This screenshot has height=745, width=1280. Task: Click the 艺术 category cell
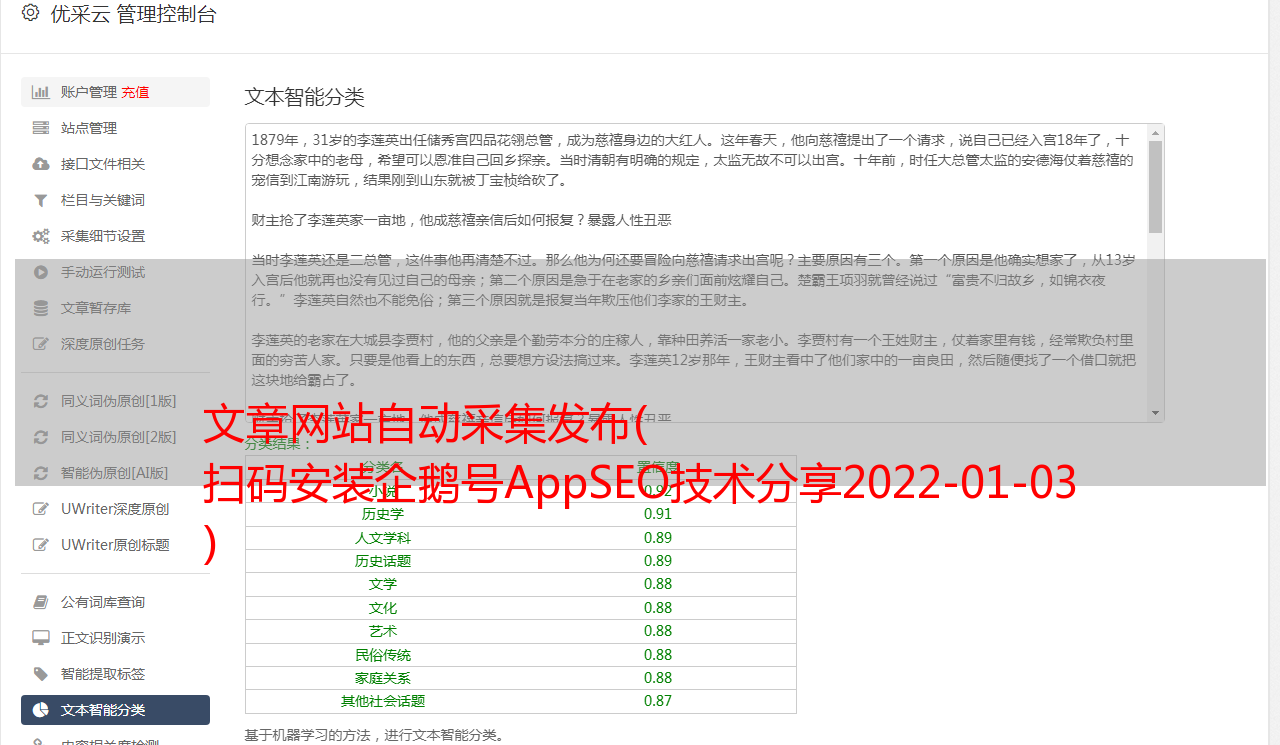383,631
